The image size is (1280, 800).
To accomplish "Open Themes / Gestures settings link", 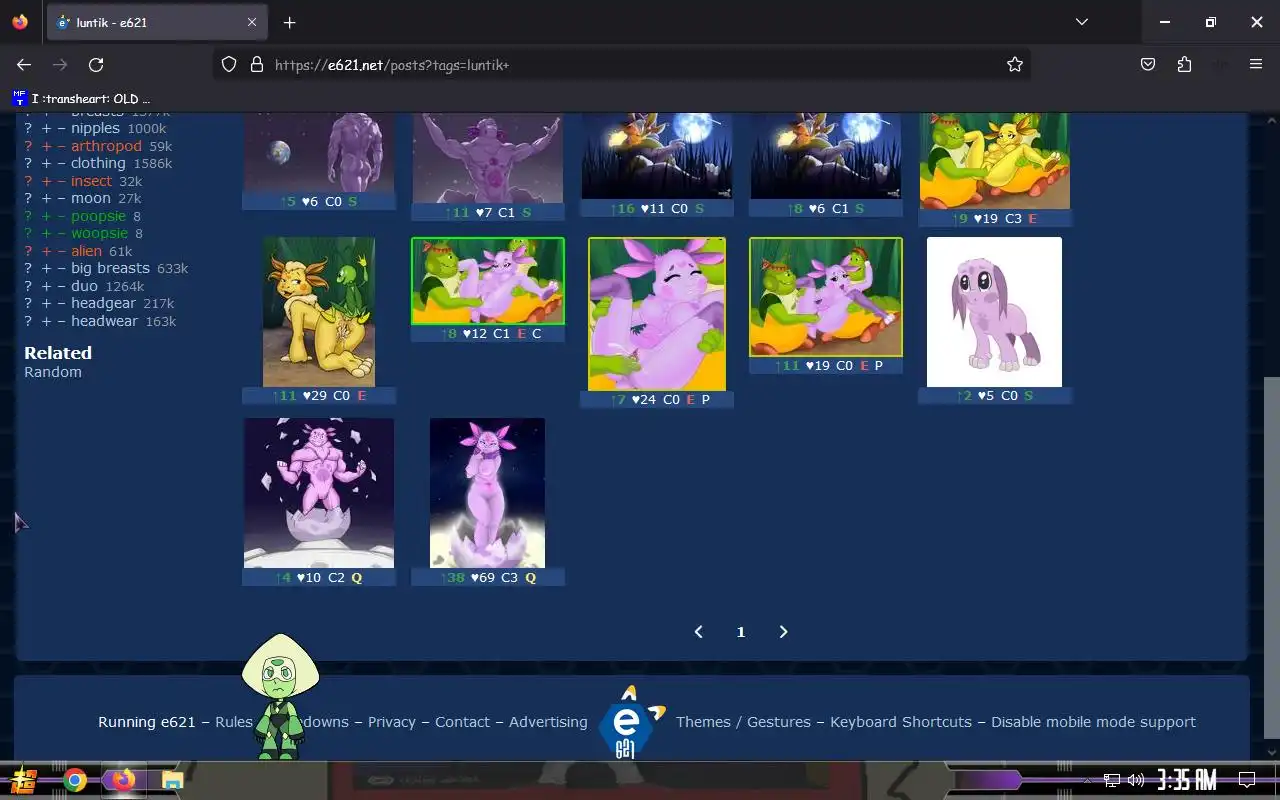I will tap(743, 722).
